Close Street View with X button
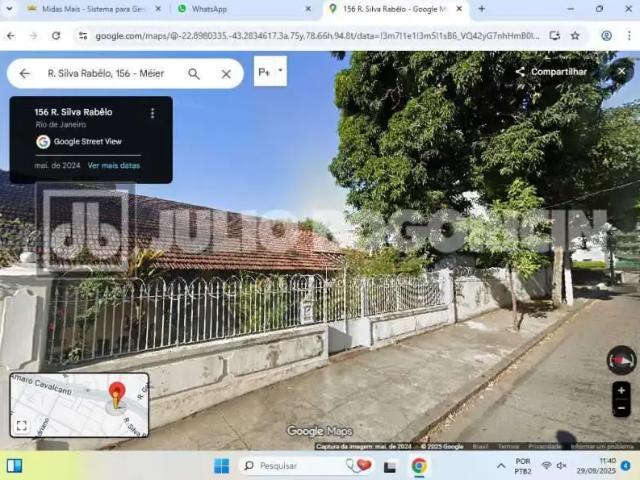 621,71
